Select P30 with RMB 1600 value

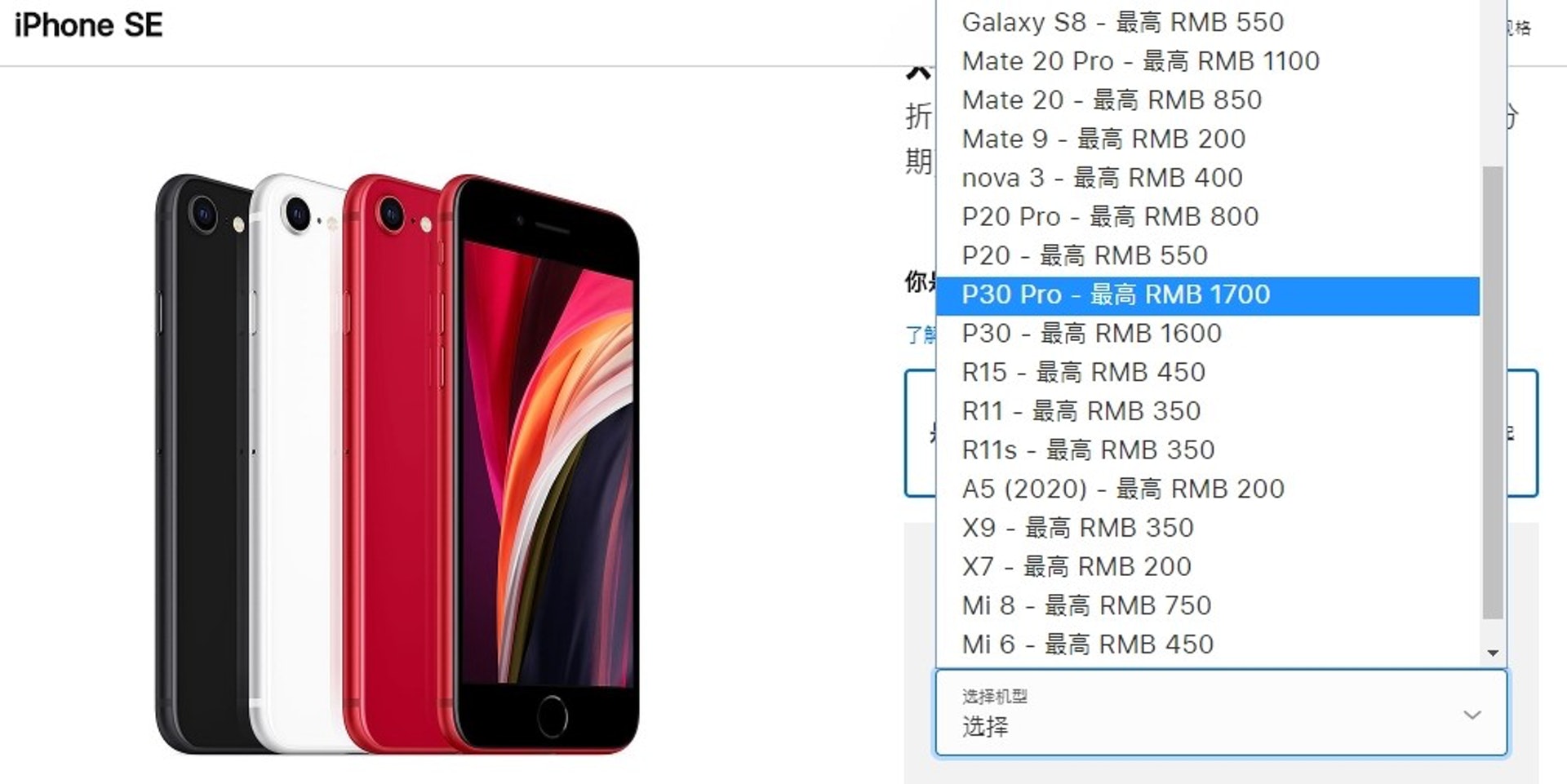point(1208,334)
